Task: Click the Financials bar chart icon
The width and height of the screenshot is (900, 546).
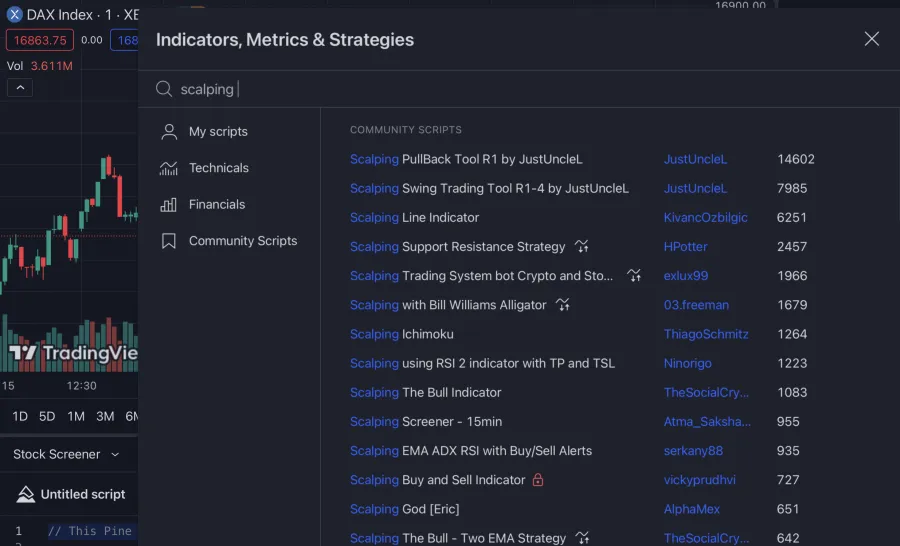Action: coord(169,205)
